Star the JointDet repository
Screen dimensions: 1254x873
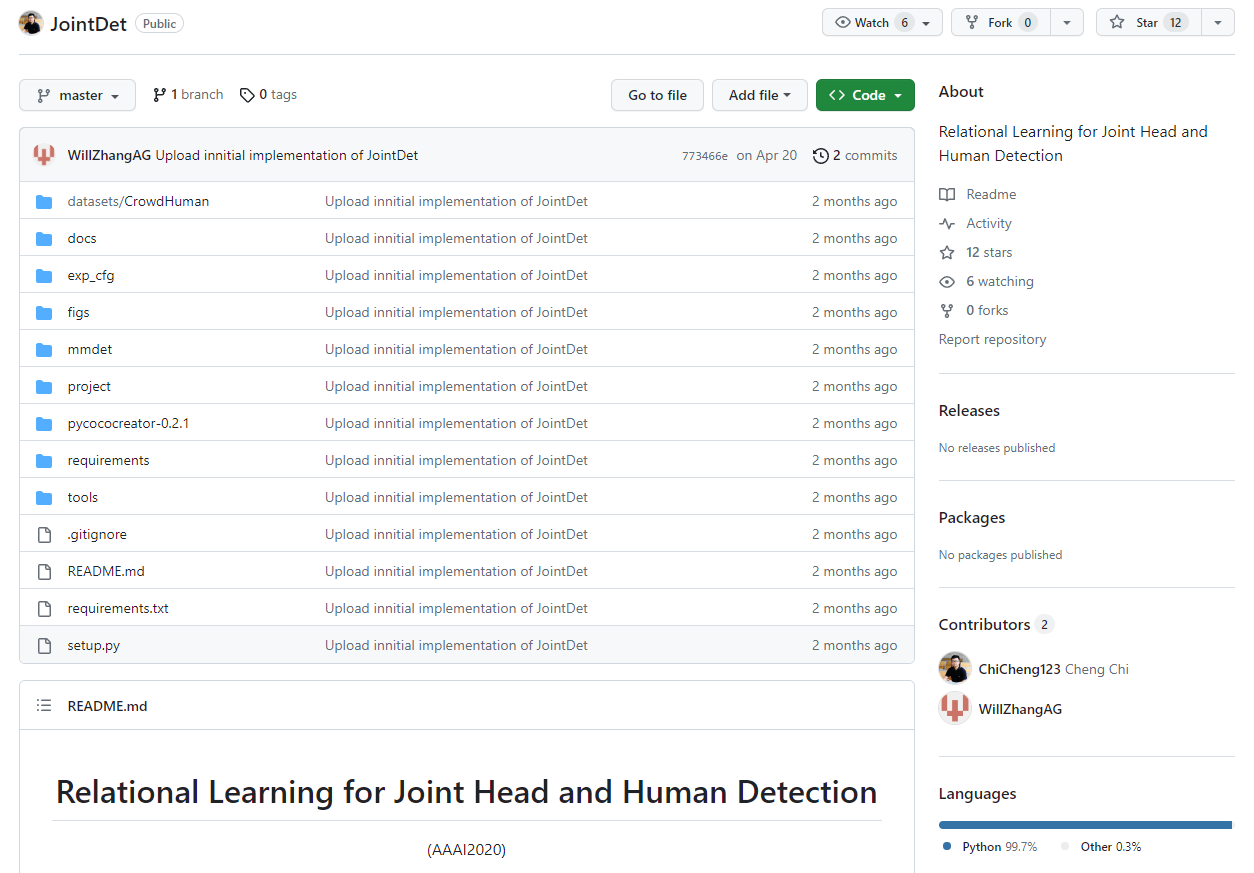click(1148, 22)
